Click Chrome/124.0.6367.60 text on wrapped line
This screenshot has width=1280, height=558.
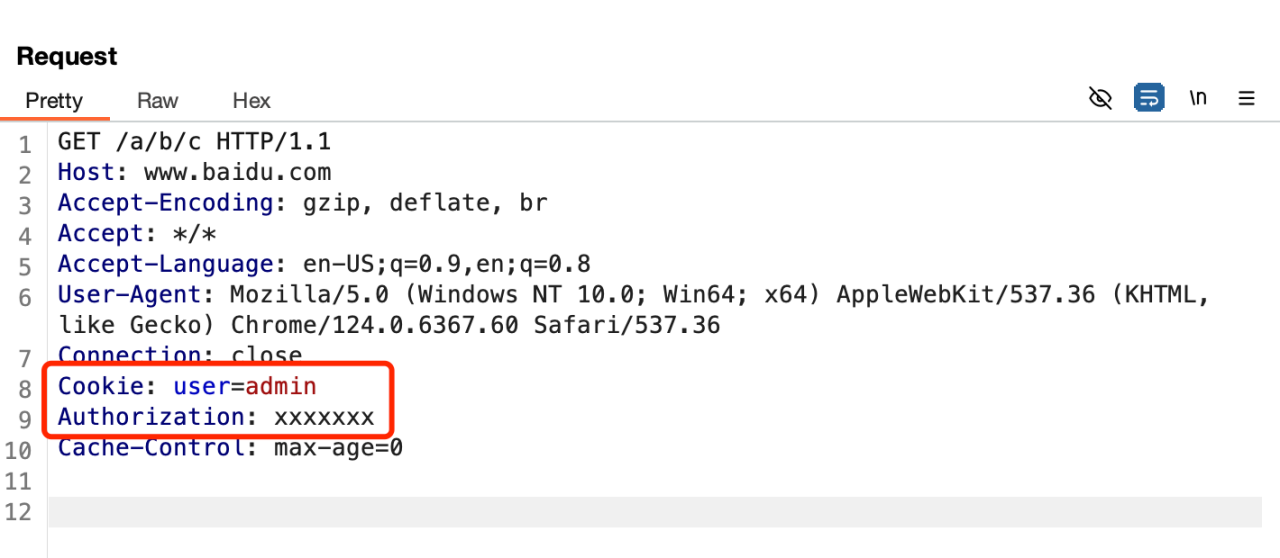point(378,326)
